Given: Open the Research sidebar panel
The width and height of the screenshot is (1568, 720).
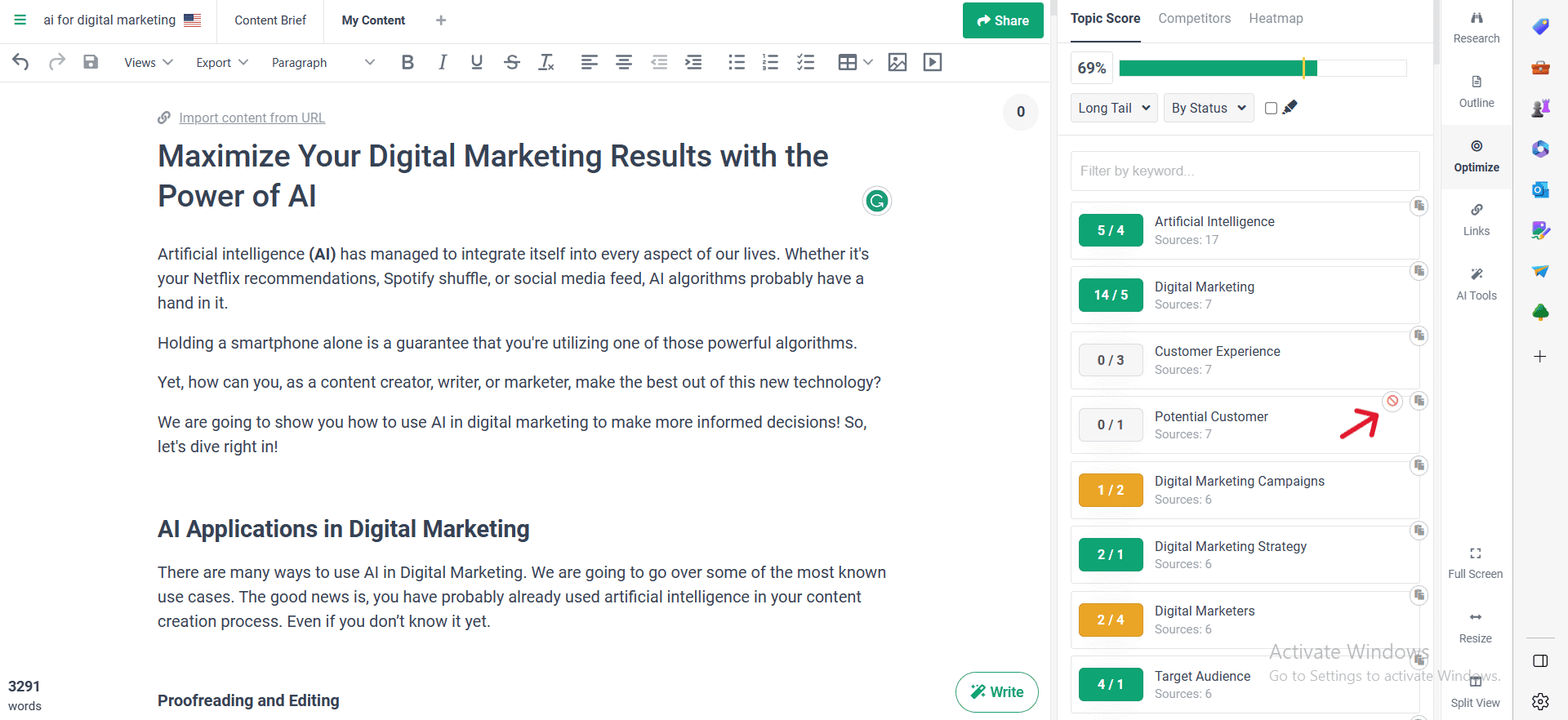Looking at the screenshot, I should tap(1476, 27).
